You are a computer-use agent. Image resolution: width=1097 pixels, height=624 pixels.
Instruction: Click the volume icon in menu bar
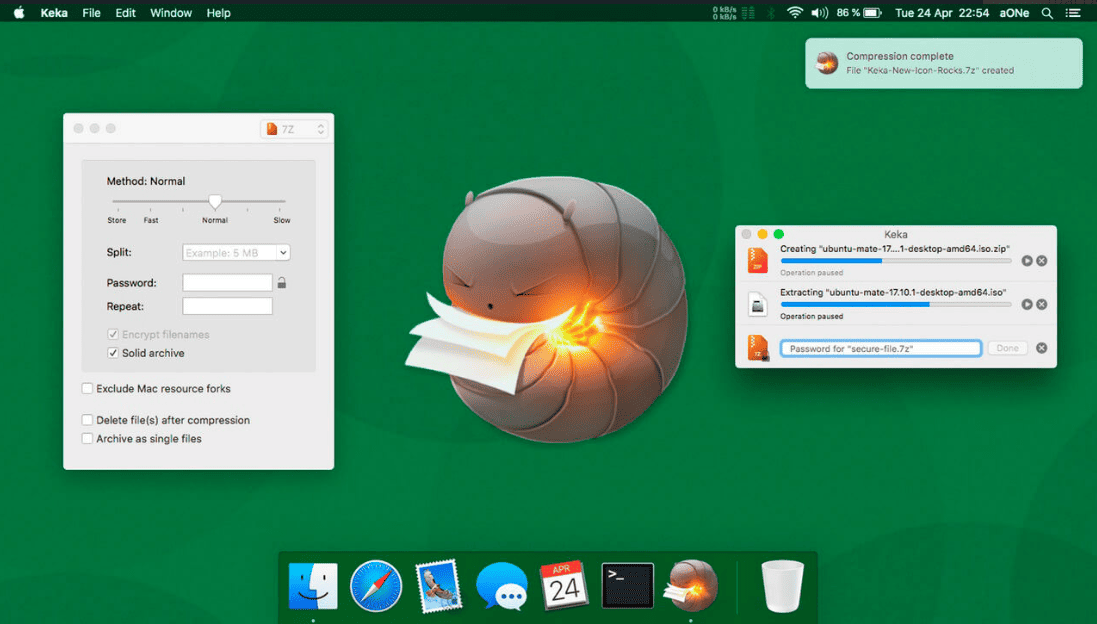[819, 13]
